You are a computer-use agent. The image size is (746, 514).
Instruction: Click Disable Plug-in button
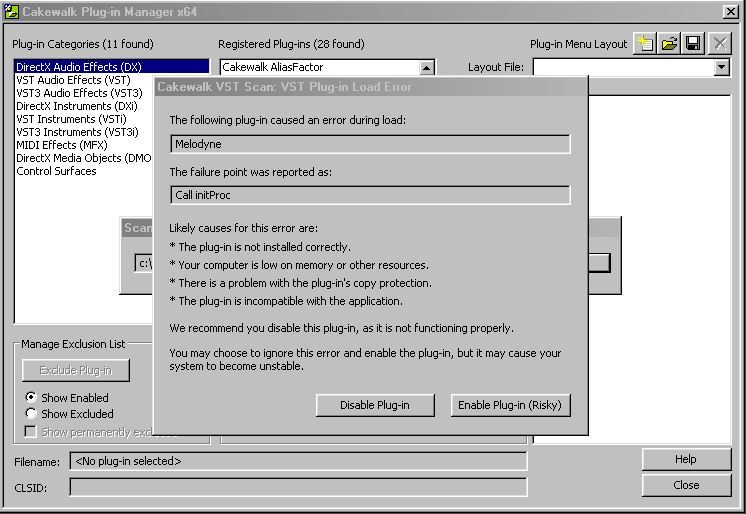(x=375, y=405)
